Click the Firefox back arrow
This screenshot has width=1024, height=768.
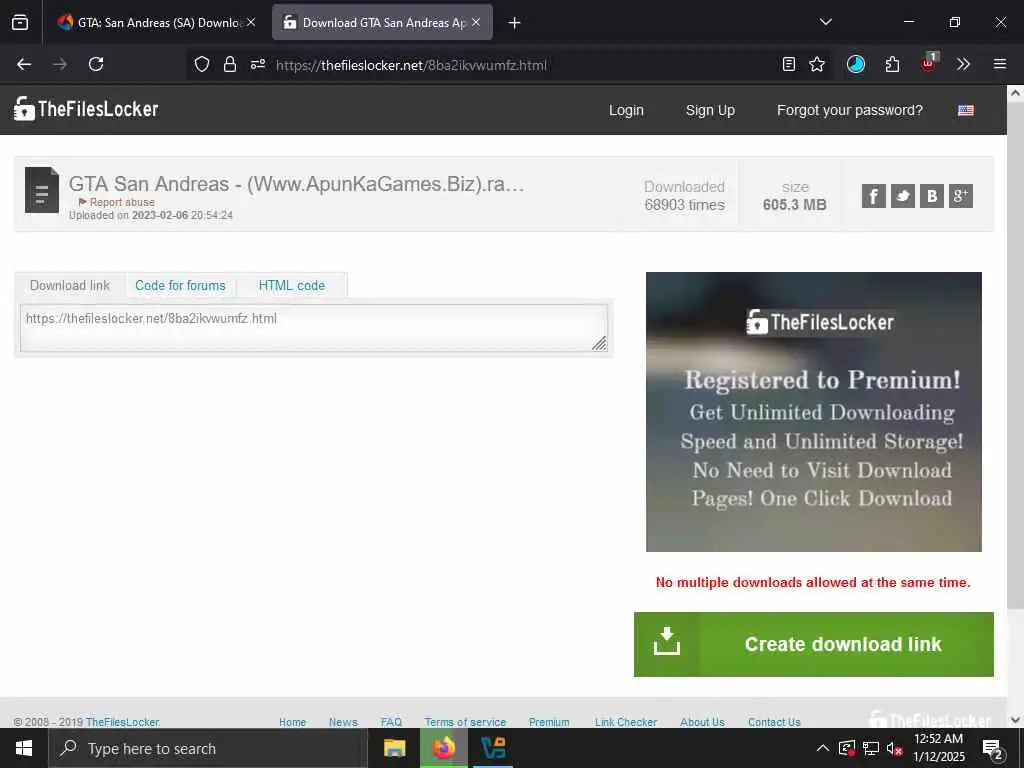coord(24,64)
